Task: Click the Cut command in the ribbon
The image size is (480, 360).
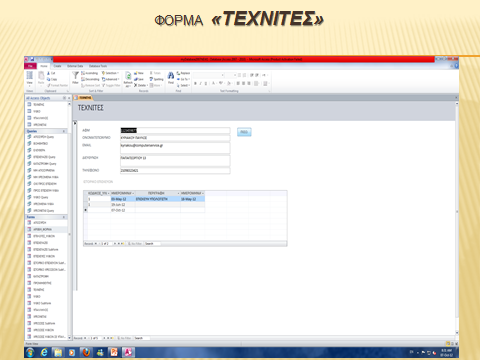Action: point(51,73)
